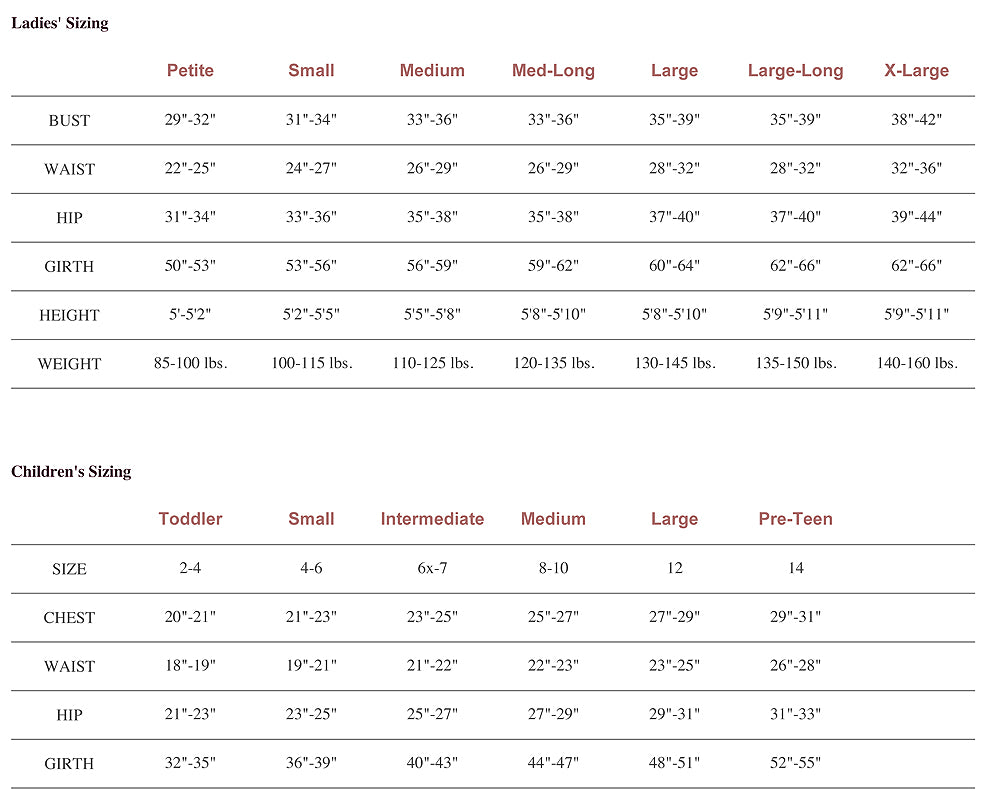Click the Petite weight 85-100 lbs. cell

(190, 363)
